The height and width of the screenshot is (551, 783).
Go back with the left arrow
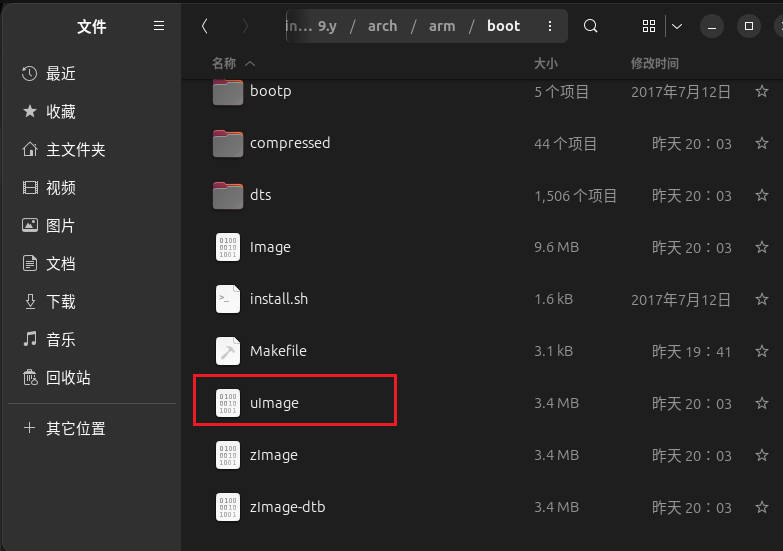click(205, 26)
